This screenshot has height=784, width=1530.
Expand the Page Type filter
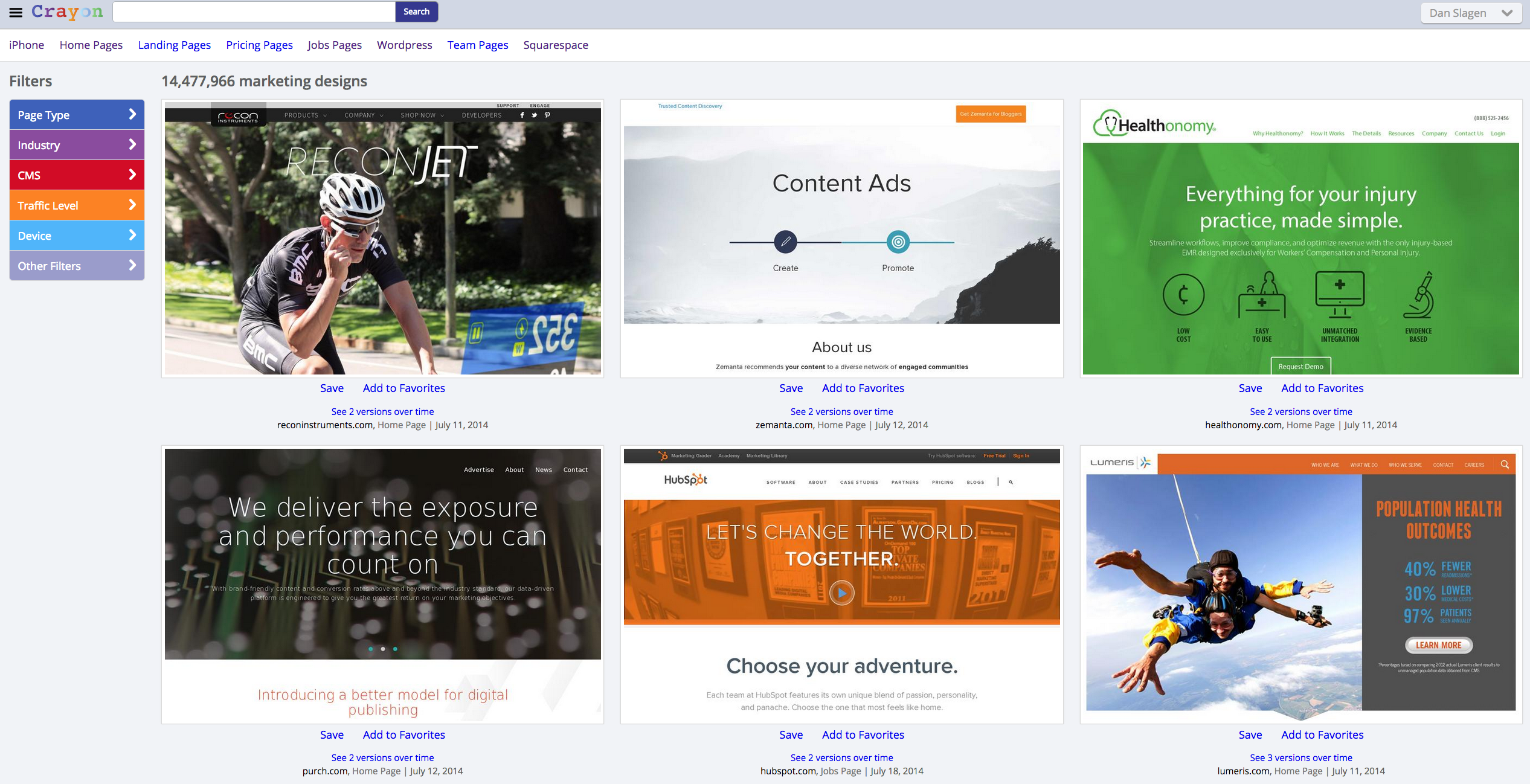[x=77, y=115]
